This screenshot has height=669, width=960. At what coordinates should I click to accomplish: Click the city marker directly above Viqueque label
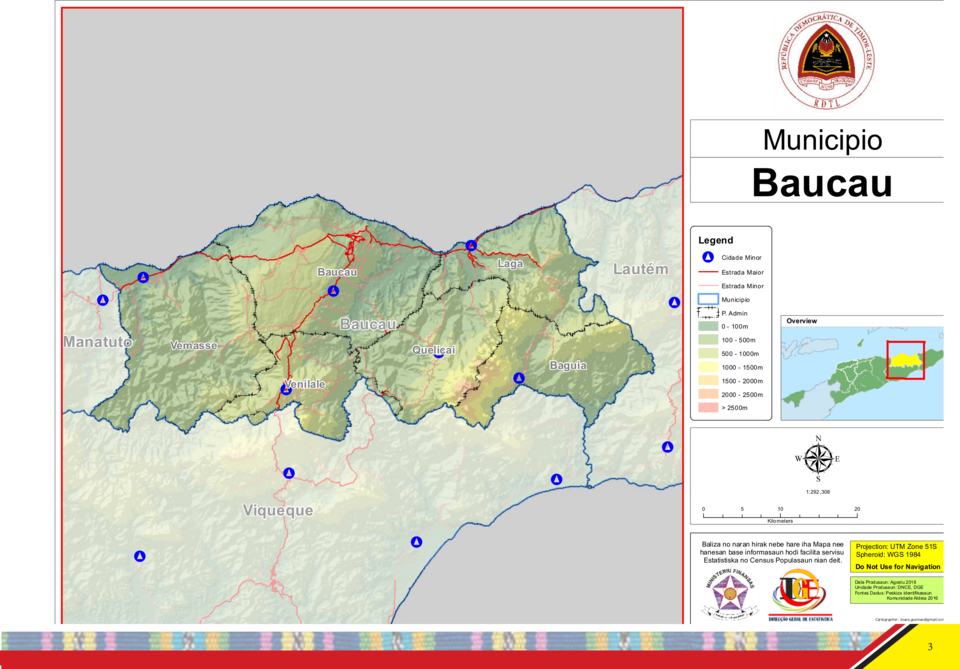pyautogui.click(x=289, y=473)
